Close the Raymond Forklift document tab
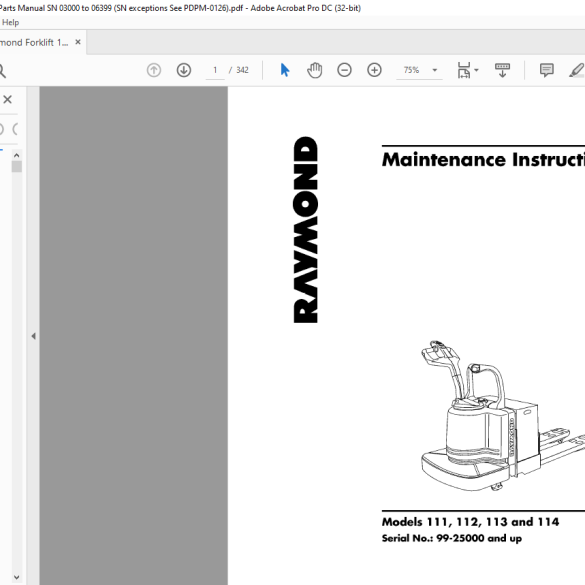This screenshot has height=585, width=585. click(x=78, y=42)
